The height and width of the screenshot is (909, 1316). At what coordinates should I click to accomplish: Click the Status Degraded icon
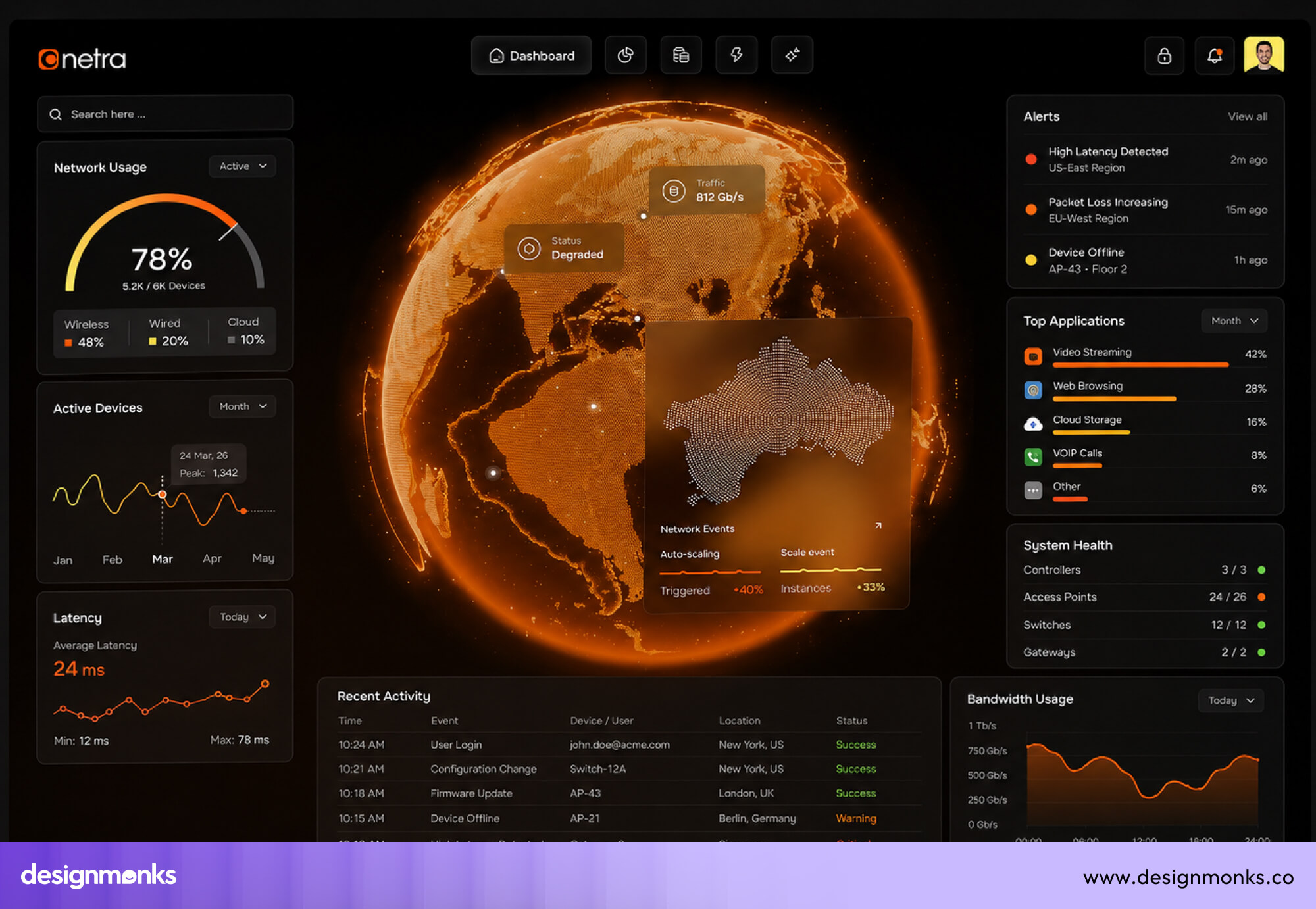pyautogui.click(x=528, y=249)
